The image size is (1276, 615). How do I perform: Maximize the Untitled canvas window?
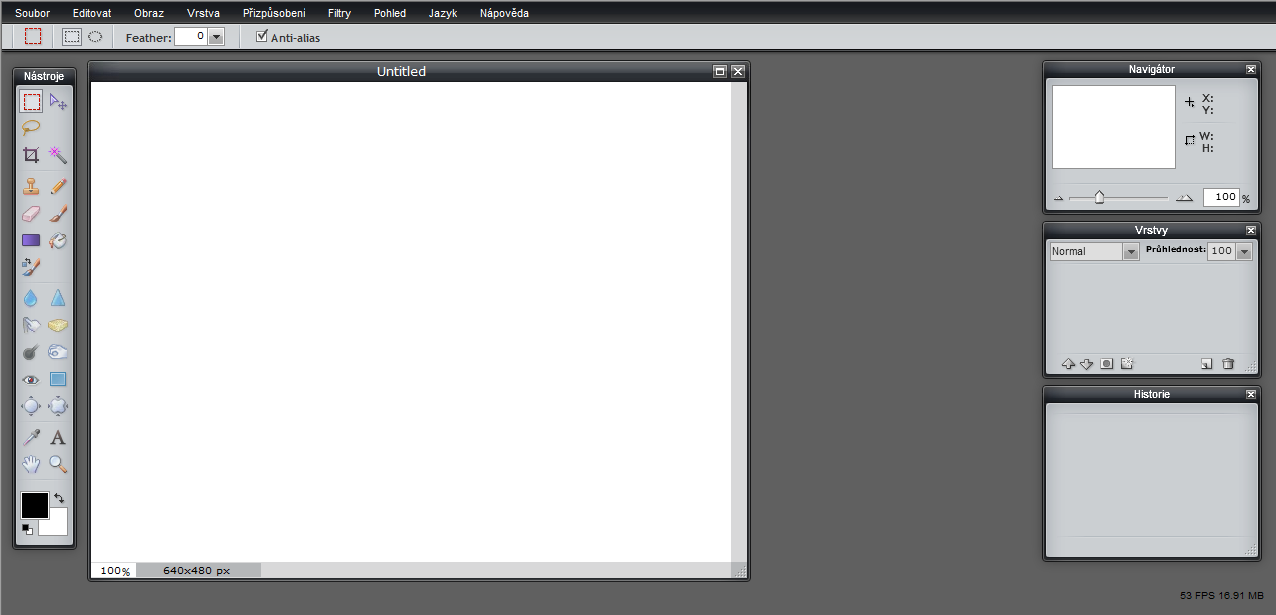[x=719, y=71]
